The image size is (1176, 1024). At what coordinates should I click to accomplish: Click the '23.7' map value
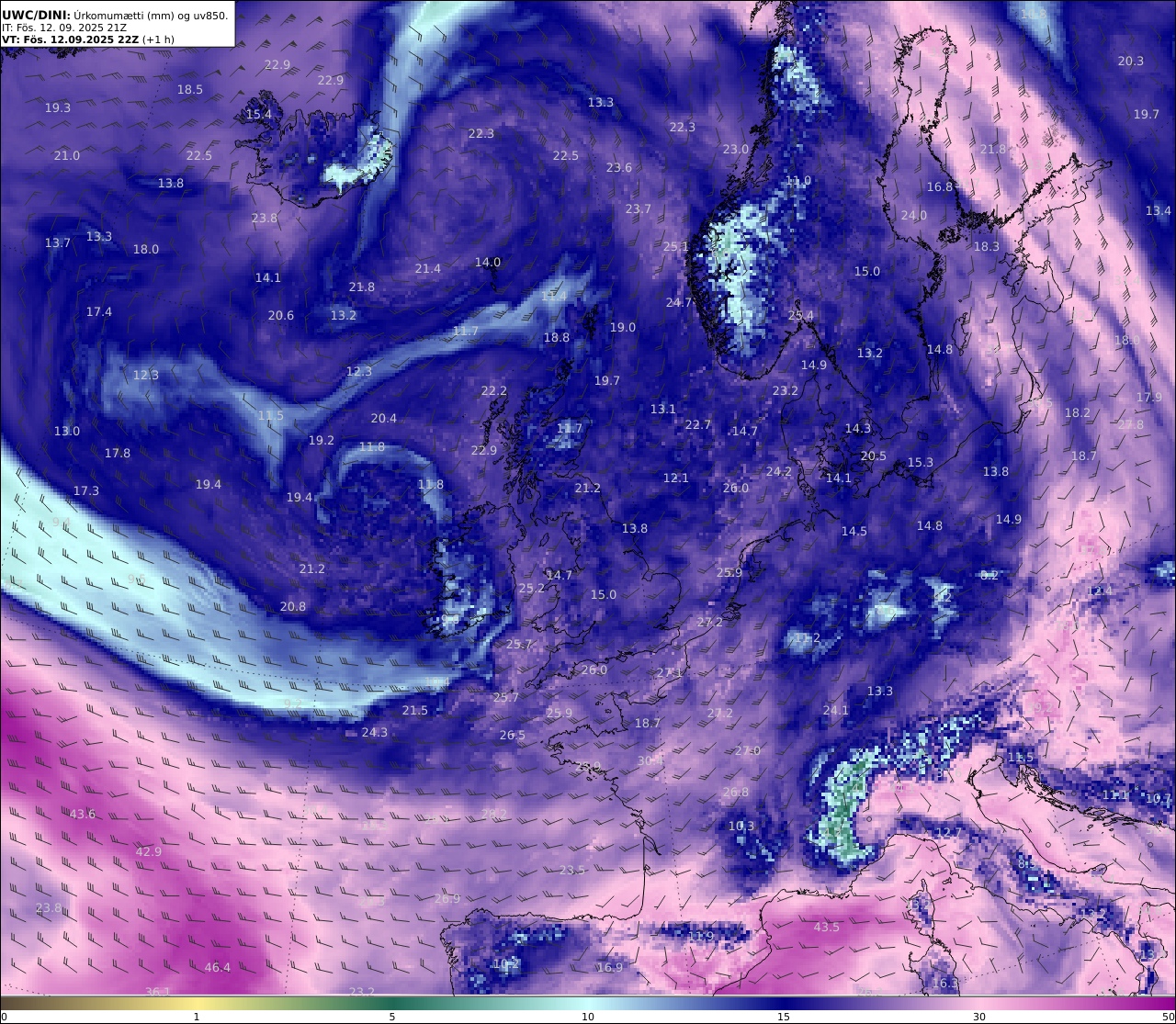click(x=639, y=209)
